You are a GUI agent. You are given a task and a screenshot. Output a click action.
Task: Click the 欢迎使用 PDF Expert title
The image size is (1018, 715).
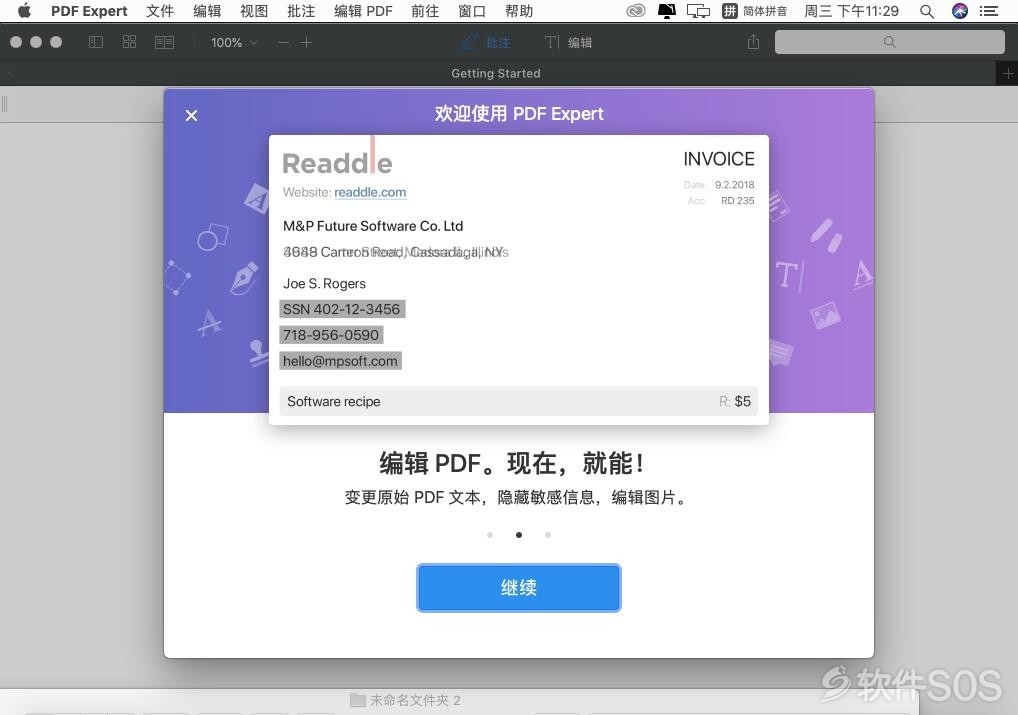[519, 114]
